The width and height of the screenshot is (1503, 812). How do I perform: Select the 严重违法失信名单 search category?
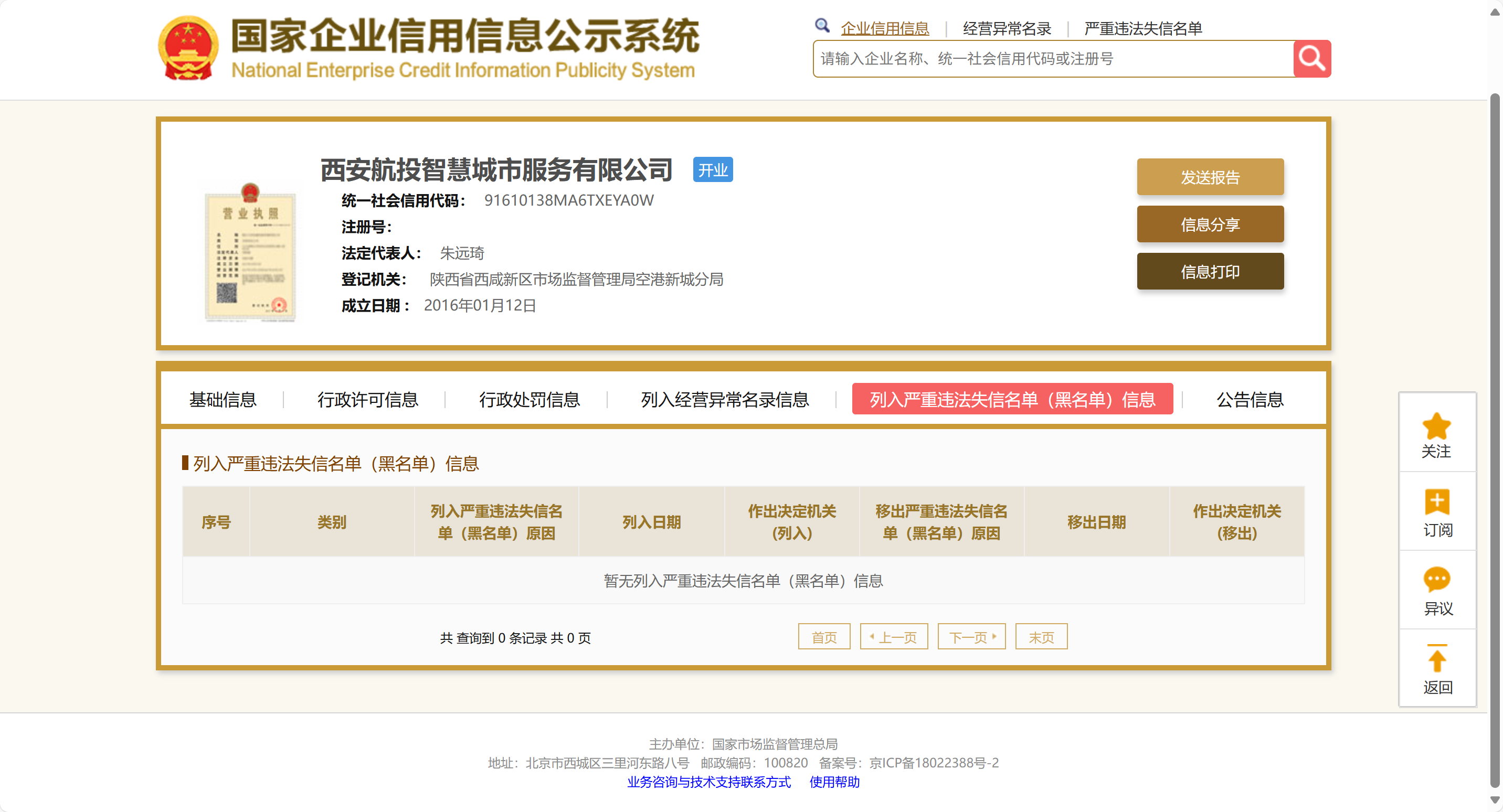1142,28
